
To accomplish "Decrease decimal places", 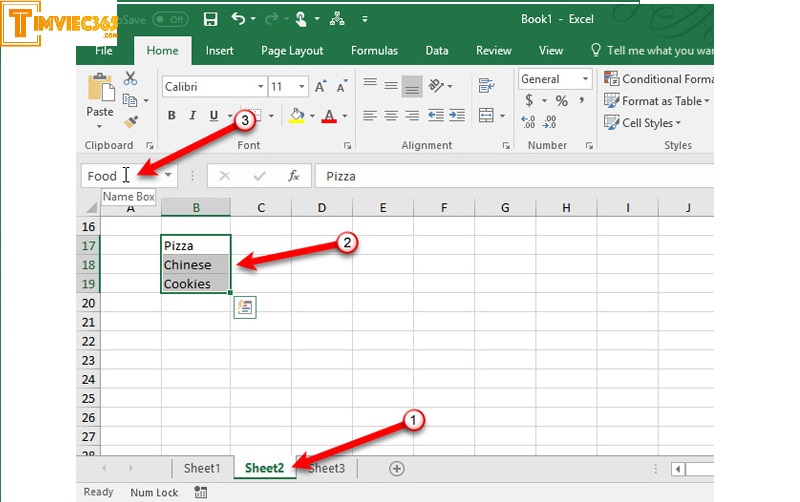I will [549, 122].
